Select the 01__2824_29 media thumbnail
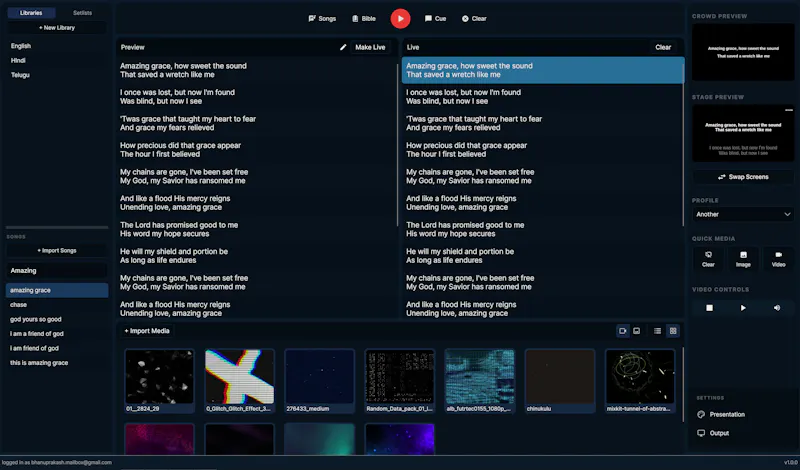This screenshot has width=800, height=470. click(159, 381)
